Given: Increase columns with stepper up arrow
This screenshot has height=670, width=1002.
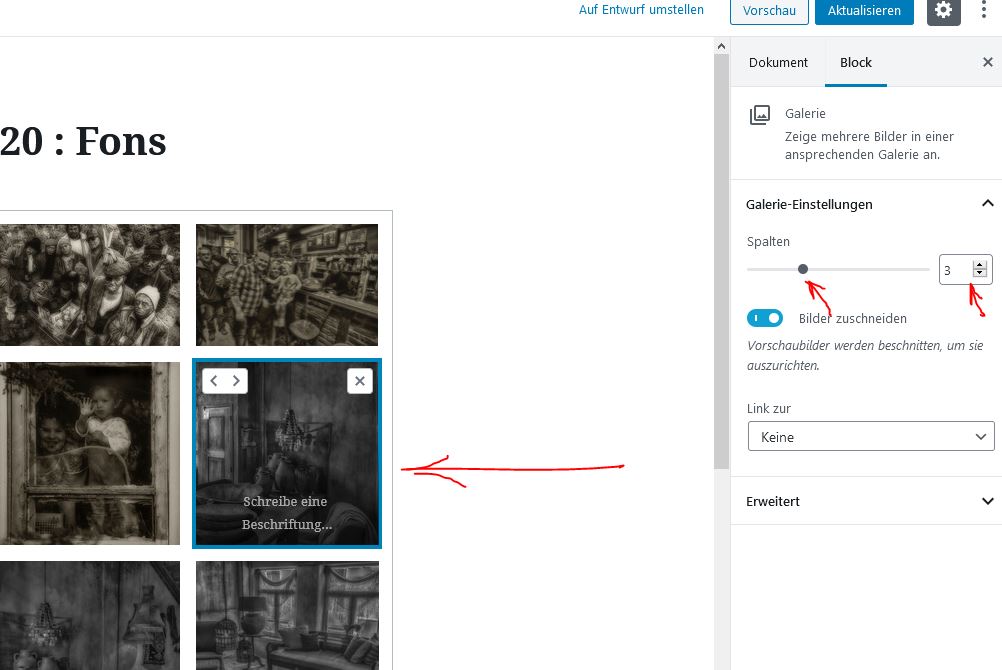Looking at the screenshot, I should pyautogui.click(x=979, y=265).
